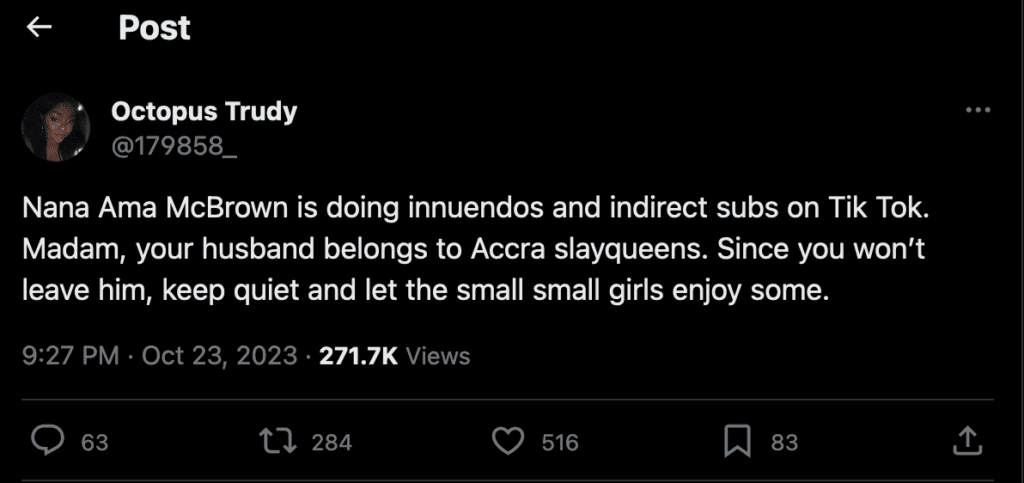Open the three-dot more options menu
The height and width of the screenshot is (483, 1024).
pos(977,111)
